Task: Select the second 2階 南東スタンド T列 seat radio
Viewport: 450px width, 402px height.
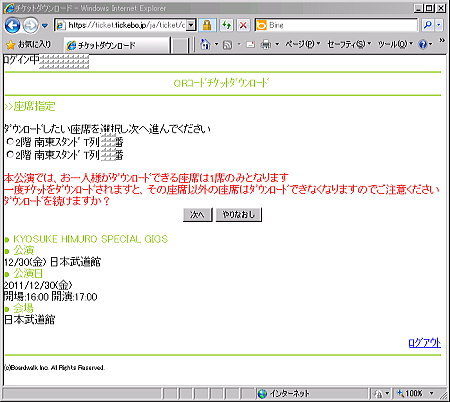Action: [10, 154]
